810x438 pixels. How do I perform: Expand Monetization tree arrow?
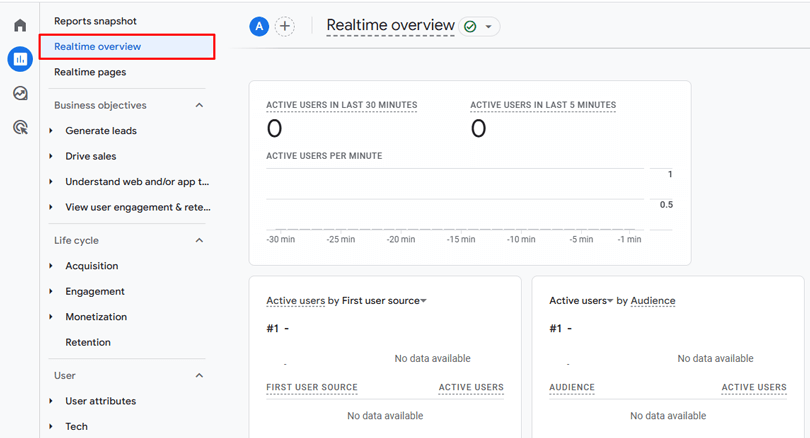click(x=51, y=317)
